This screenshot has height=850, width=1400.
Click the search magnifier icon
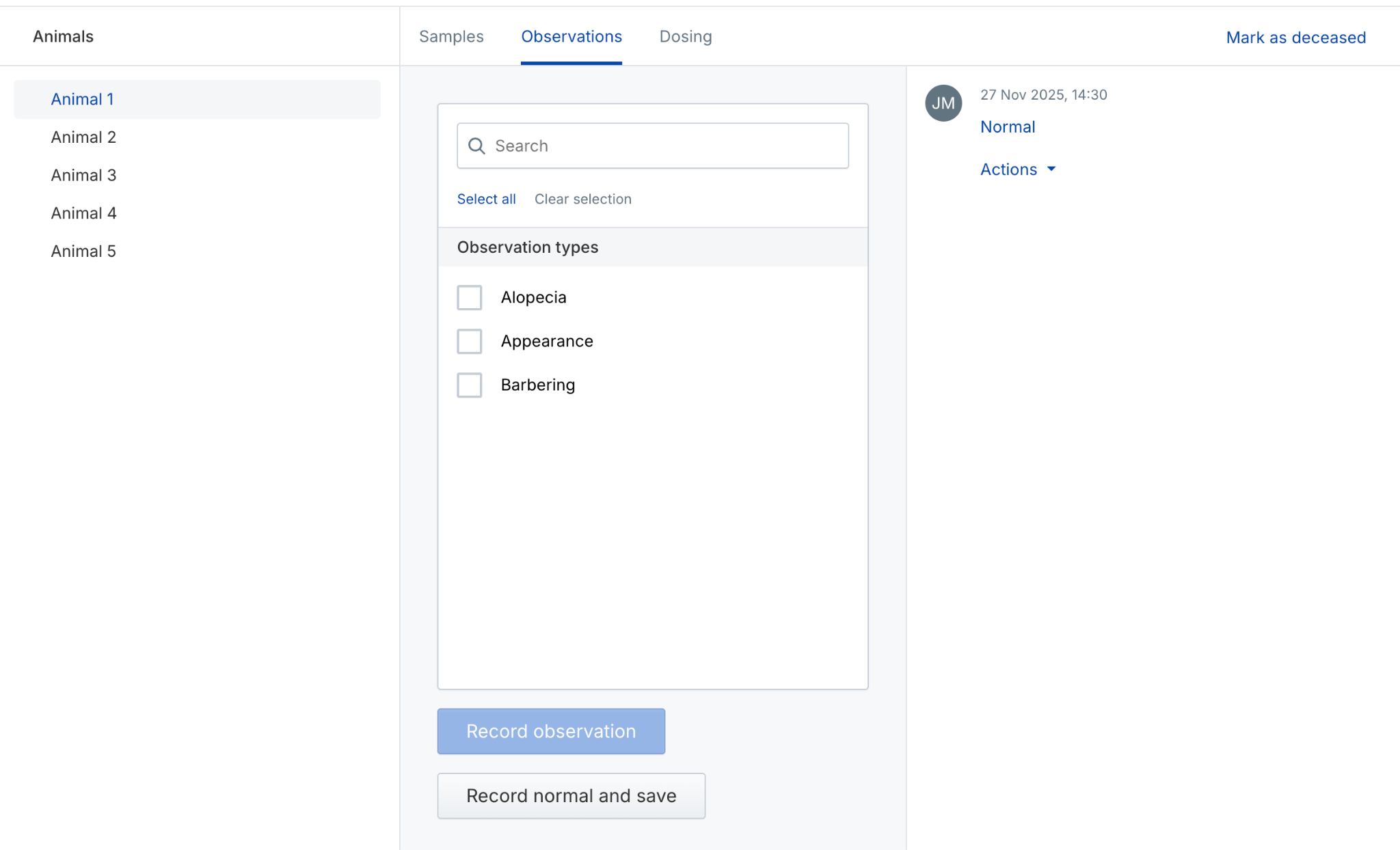pos(476,146)
